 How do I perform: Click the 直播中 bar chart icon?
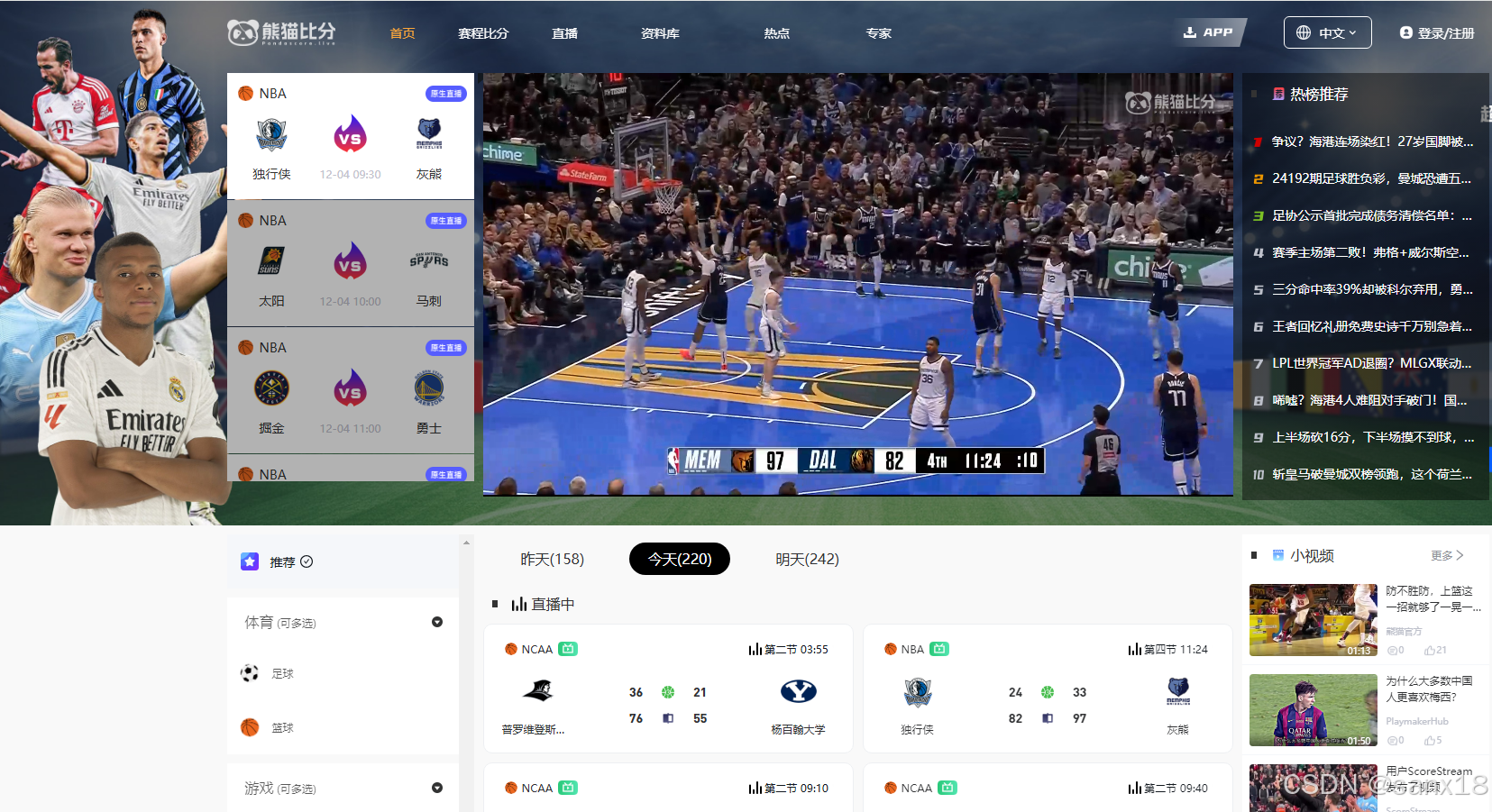point(519,604)
